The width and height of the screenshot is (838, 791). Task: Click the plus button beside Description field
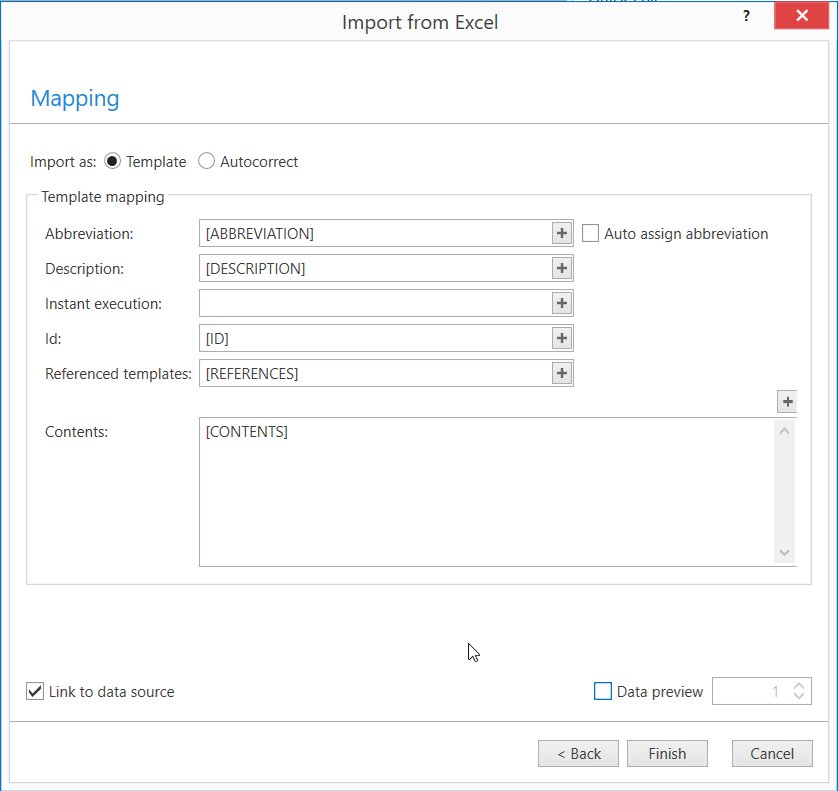[562, 268]
